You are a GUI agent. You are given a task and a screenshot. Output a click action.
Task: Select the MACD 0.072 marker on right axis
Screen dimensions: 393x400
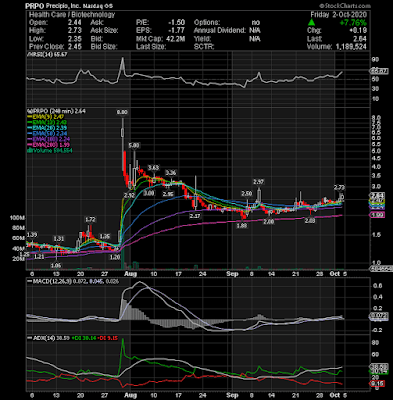click(378, 316)
